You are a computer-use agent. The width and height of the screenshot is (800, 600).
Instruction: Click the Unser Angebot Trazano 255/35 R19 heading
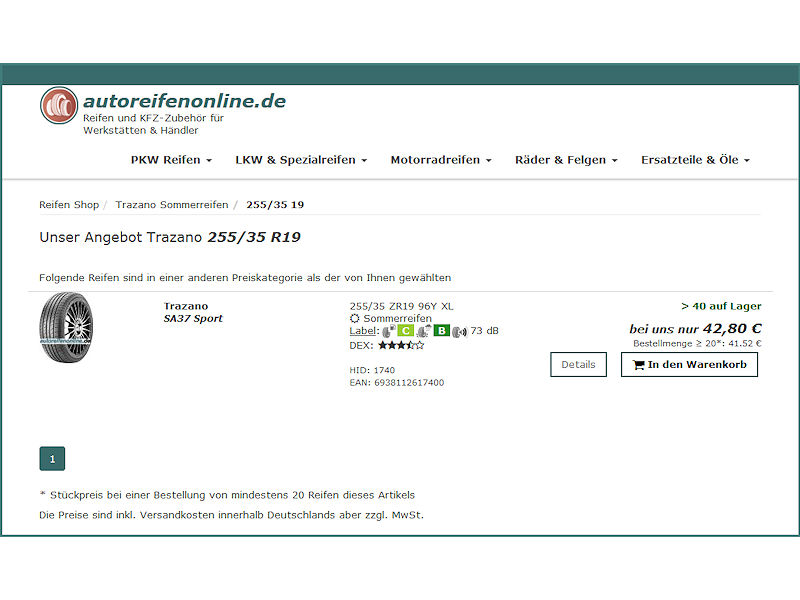170,238
